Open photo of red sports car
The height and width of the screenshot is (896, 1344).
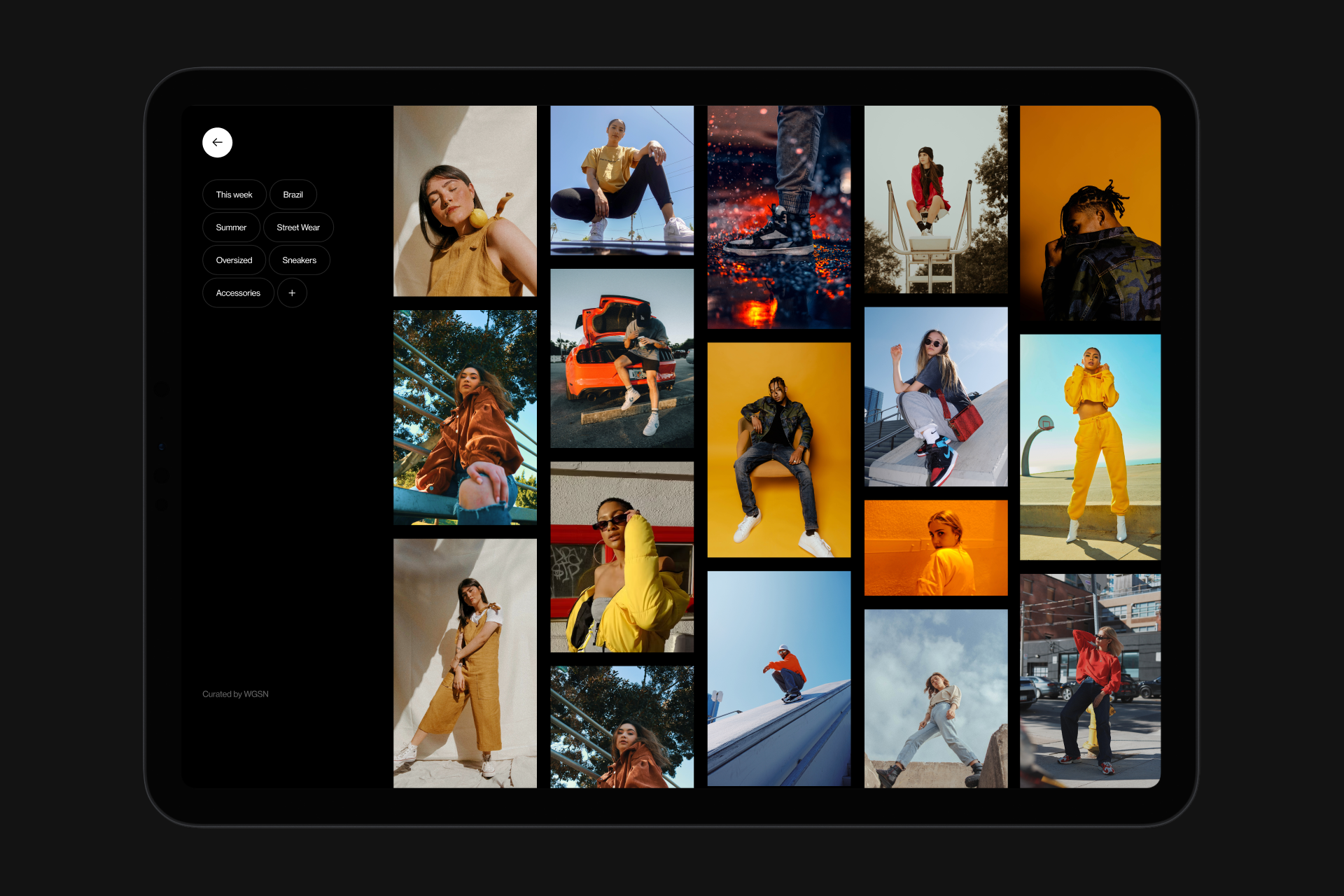coord(622,358)
